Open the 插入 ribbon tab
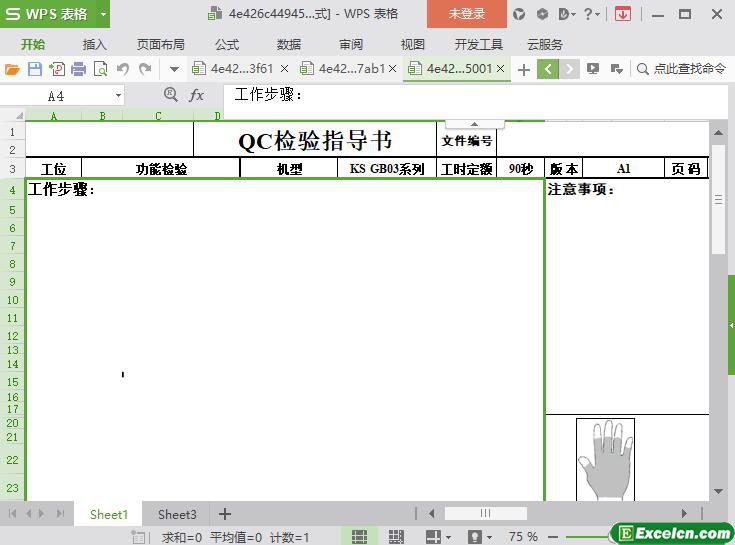Viewport: 735px width, 545px height. pos(95,45)
